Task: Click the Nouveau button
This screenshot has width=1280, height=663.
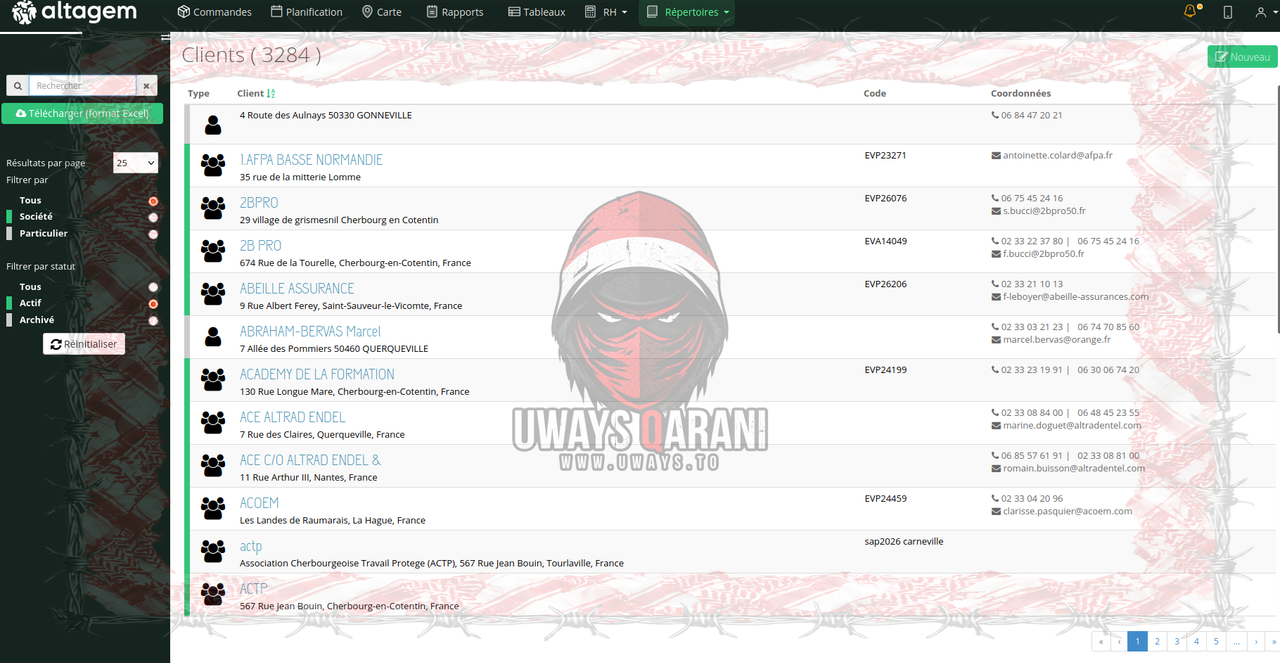Action: pos(1242,57)
